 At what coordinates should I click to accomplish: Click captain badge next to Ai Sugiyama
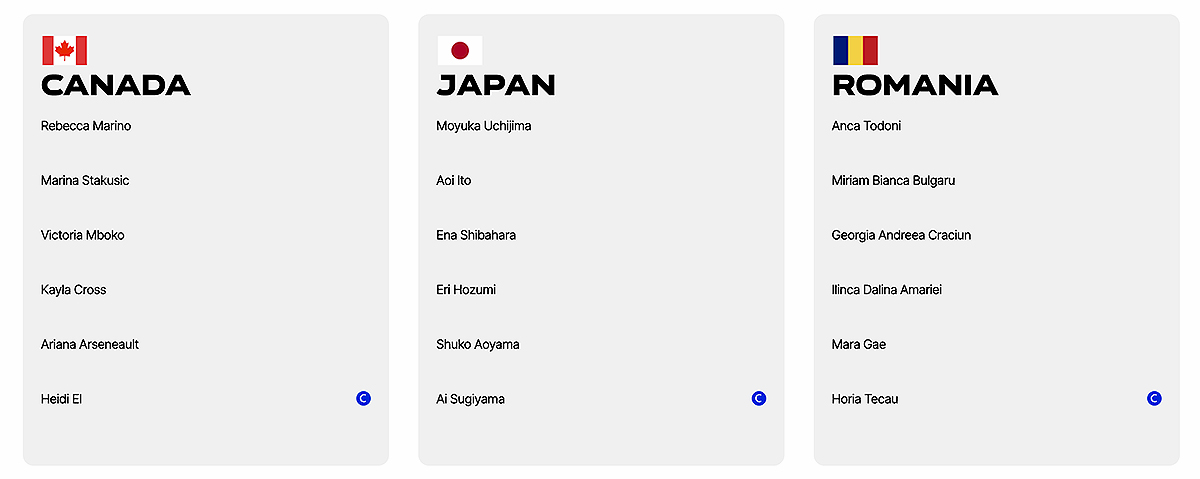759,399
